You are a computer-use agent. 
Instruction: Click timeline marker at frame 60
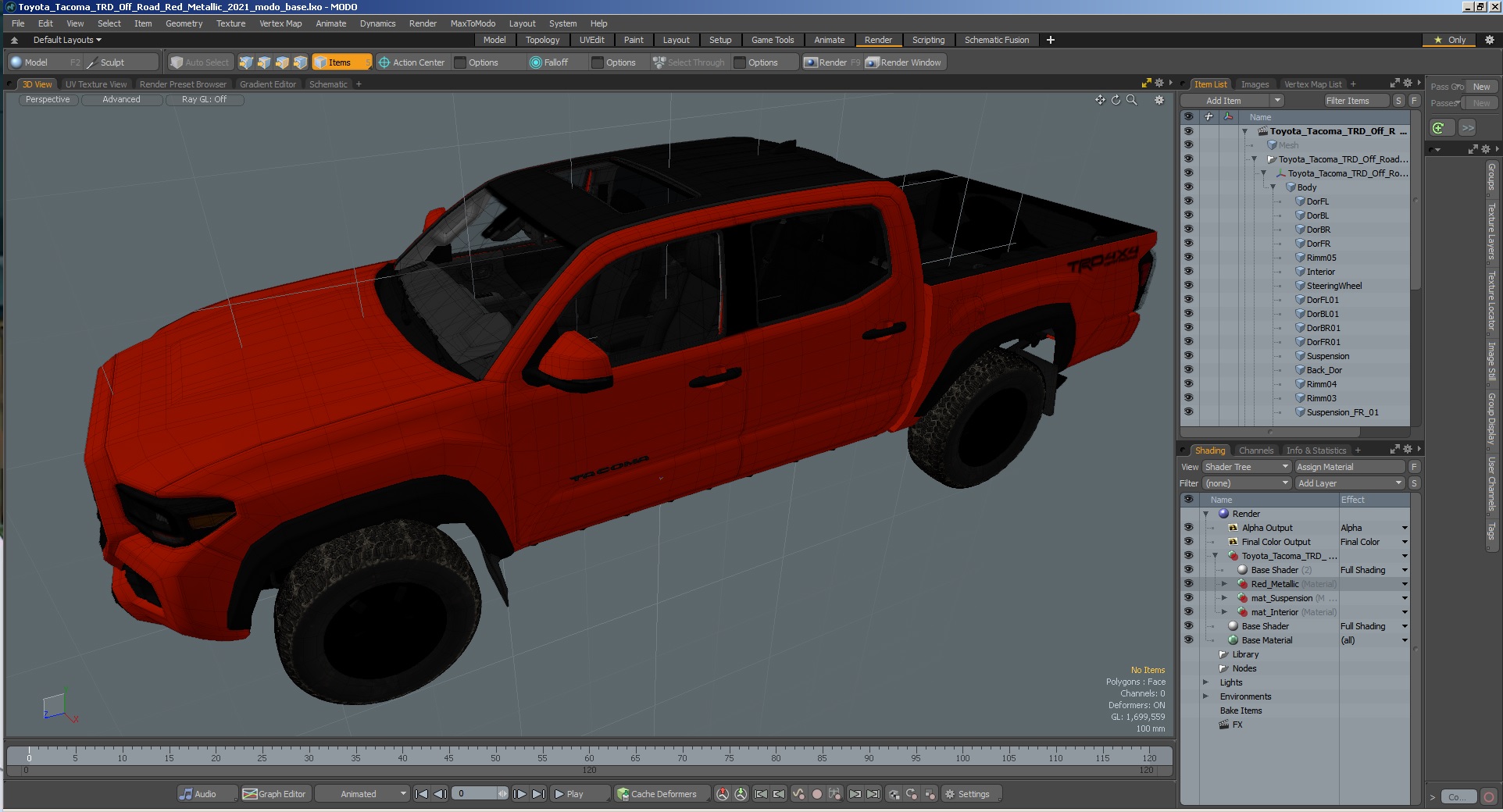pyautogui.click(x=589, y=757)
